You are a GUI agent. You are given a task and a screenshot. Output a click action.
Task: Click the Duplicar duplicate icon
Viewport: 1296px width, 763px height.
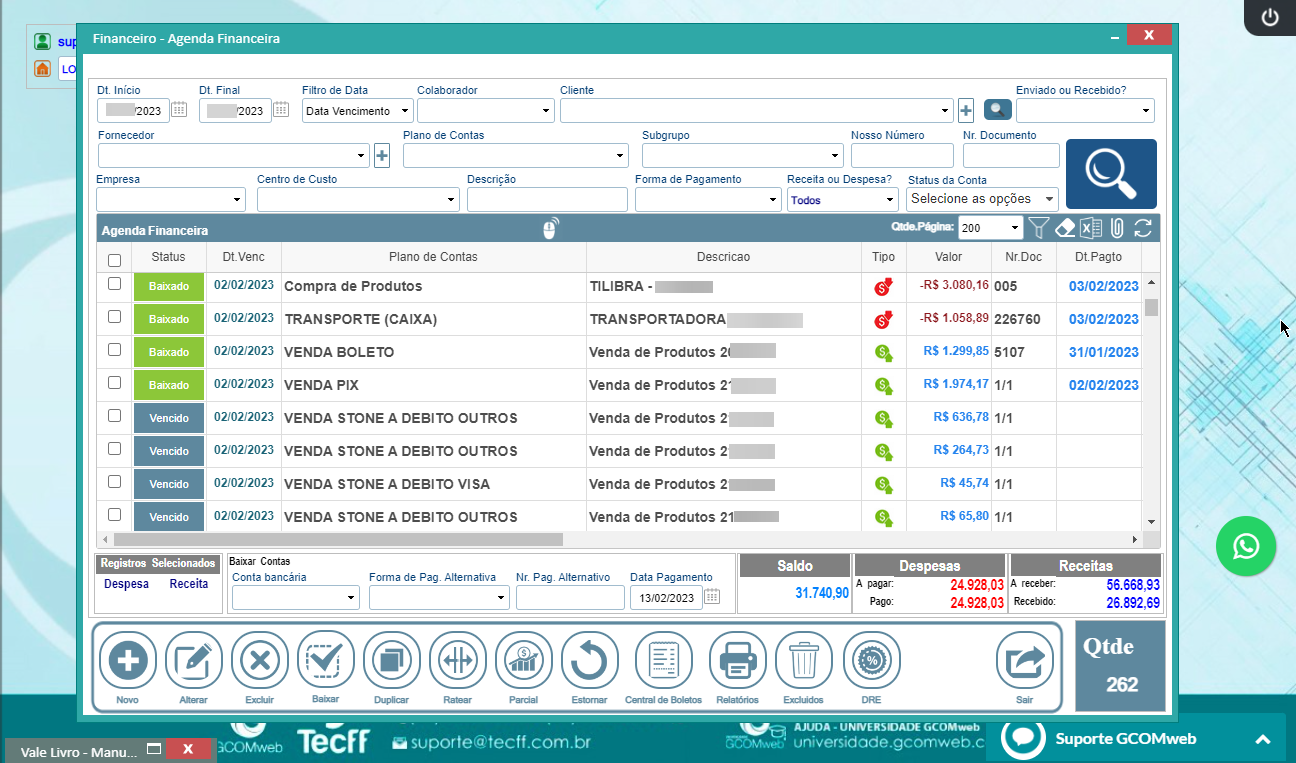pos(391,660)
